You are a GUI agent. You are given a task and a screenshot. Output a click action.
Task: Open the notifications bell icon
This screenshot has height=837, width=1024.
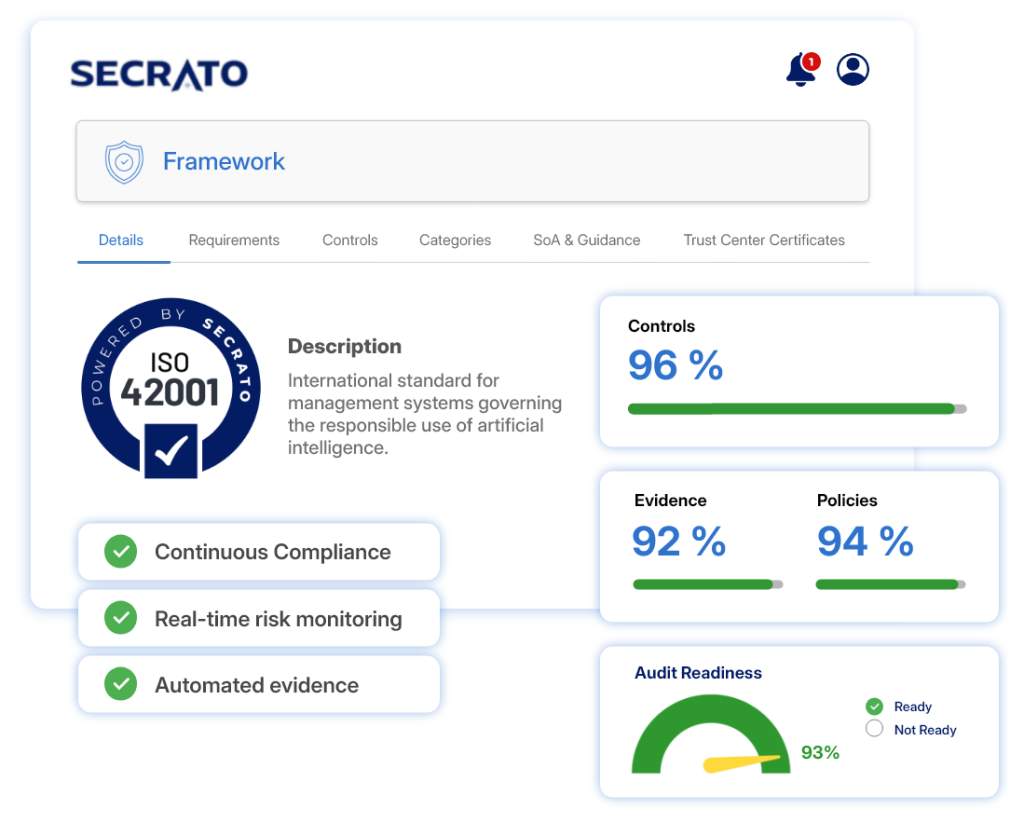click(800, 70)
